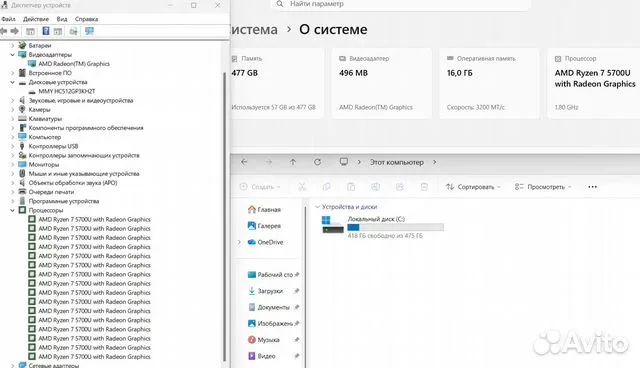Collapse Устройства и диски group
This screenshot has height=368, width=640.
click(x=317, y=207)
